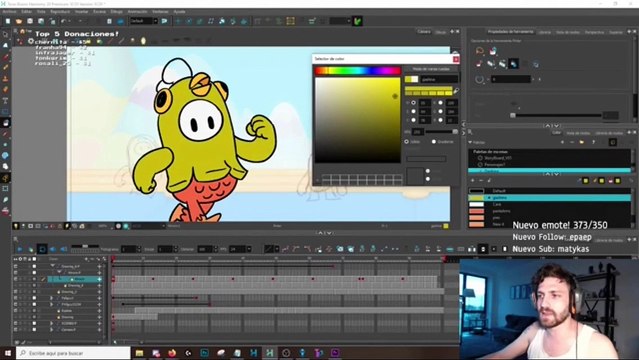Expand the sixth timeline layer group
Viewport: 639px width, 360px height.
51,298
